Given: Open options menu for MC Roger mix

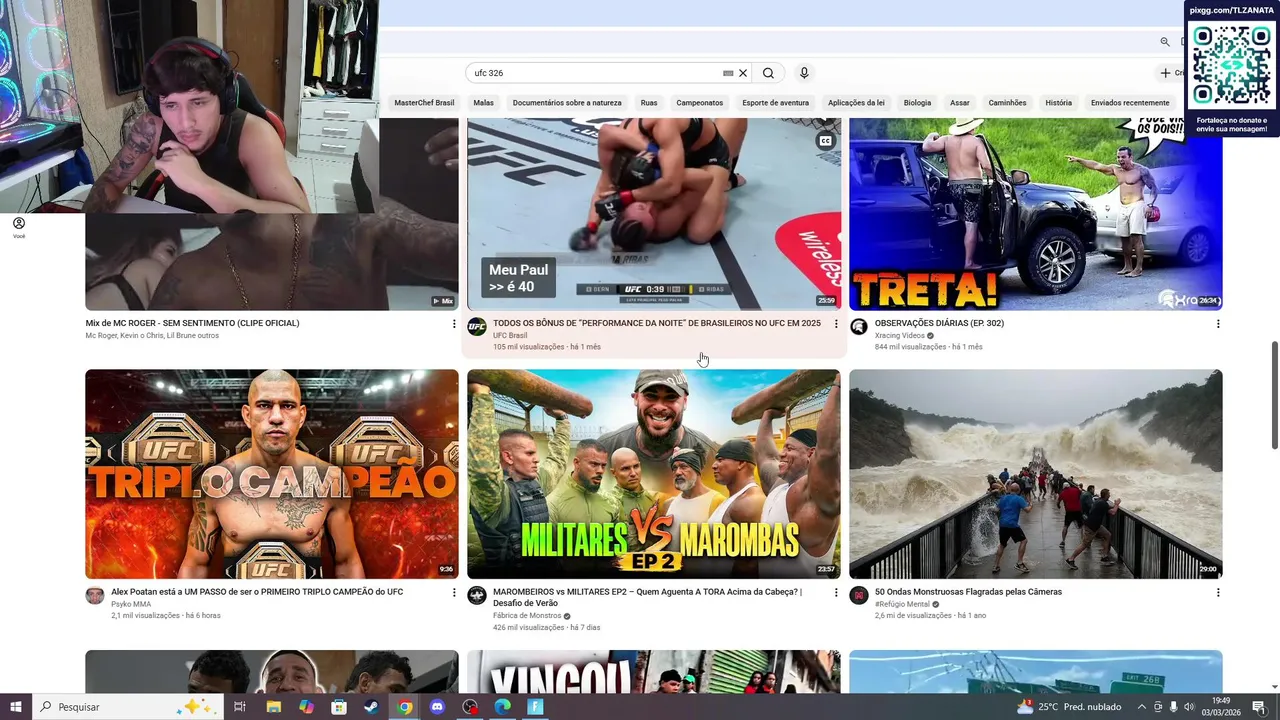Looking at the screenshot, I should pos(454,324).
